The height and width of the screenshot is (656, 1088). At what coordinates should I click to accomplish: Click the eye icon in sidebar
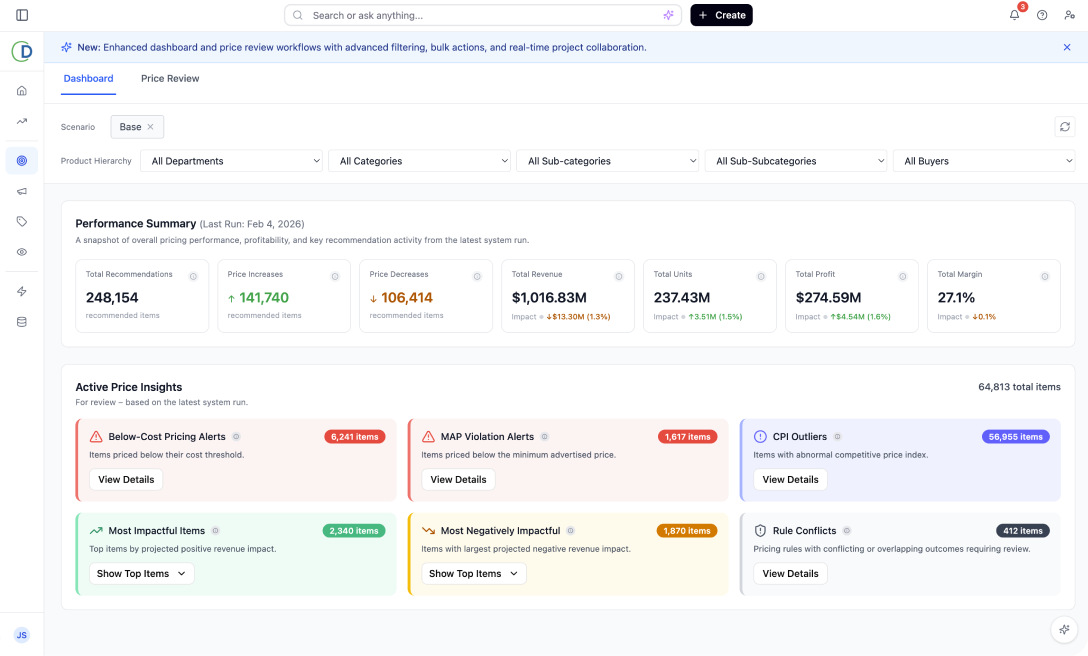(22, 252)
